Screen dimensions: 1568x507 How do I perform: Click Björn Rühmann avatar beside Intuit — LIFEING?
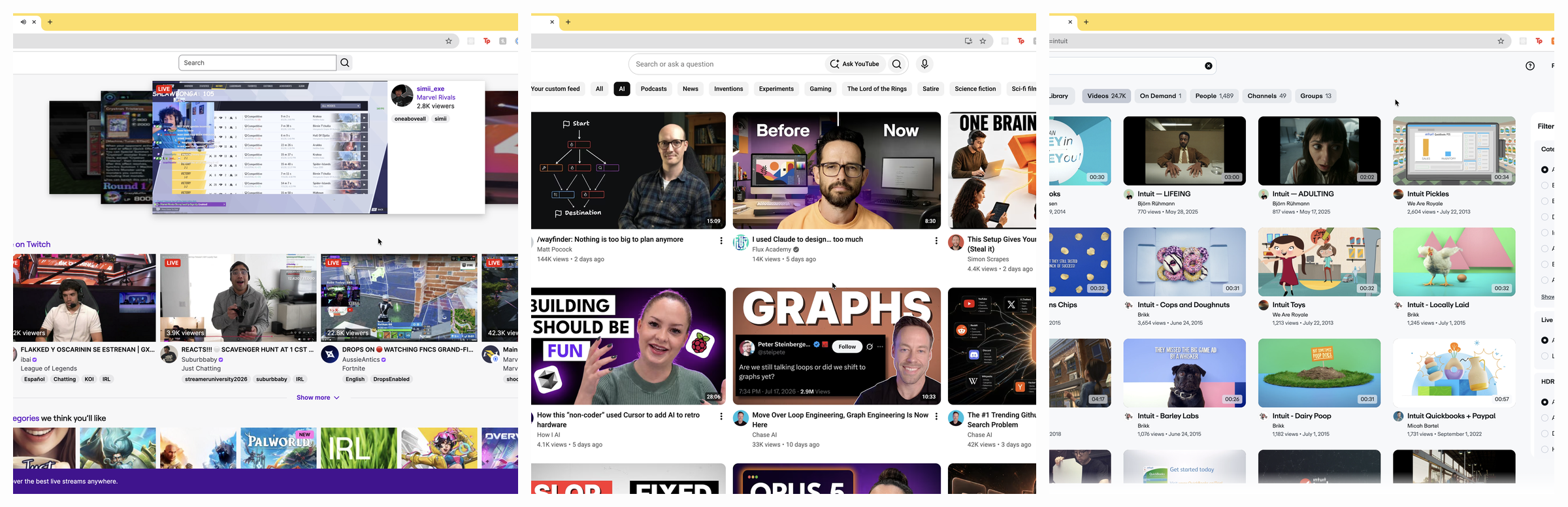coord(1129,195)
